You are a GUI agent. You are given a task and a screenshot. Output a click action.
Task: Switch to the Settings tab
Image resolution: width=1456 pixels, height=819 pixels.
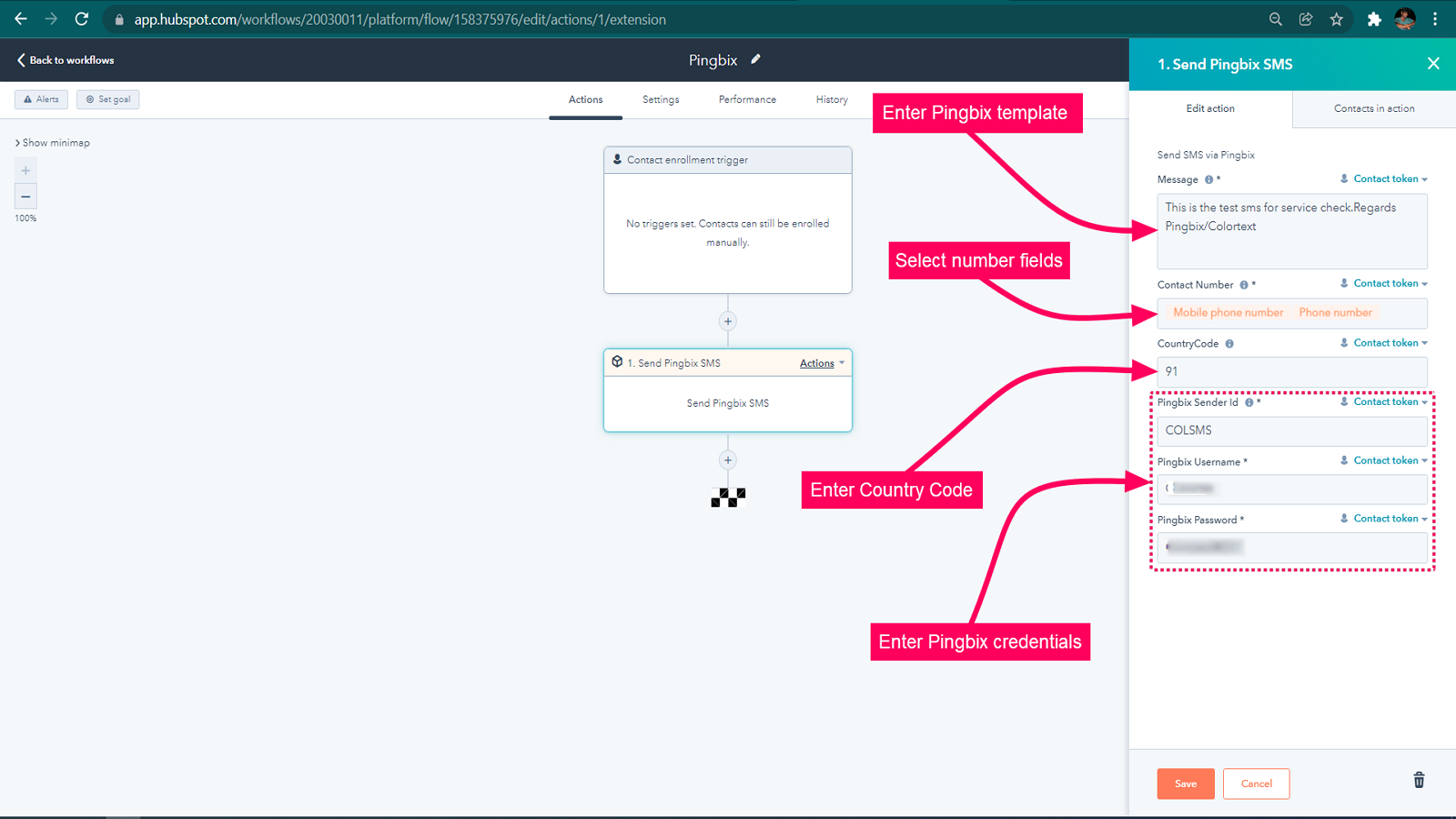tap(661, 100)
